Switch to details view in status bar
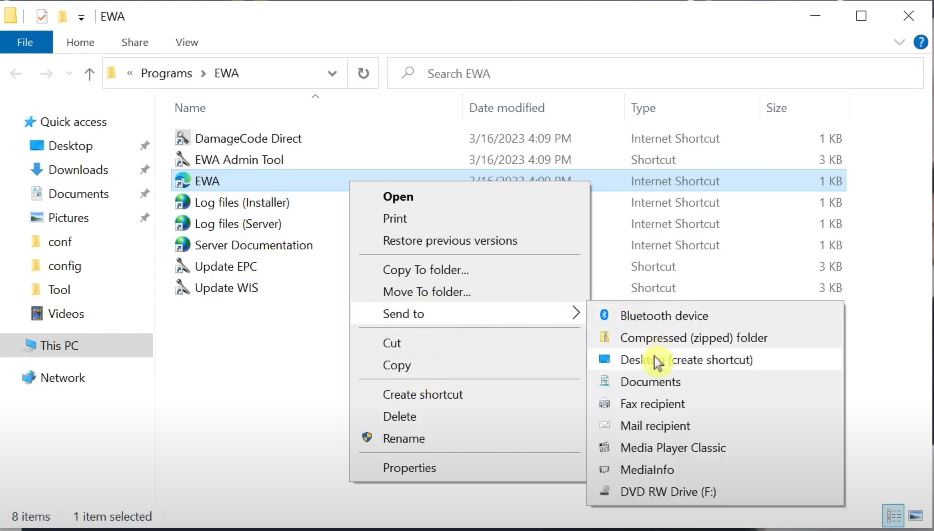Viewport: 934px width, 531px height. coord(893,516)
